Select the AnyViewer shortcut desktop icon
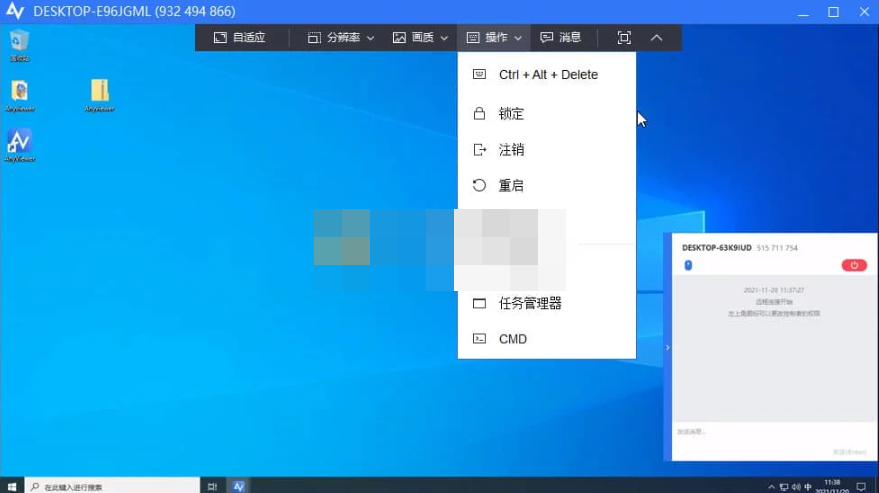879x493 pixels. (20, 146)
